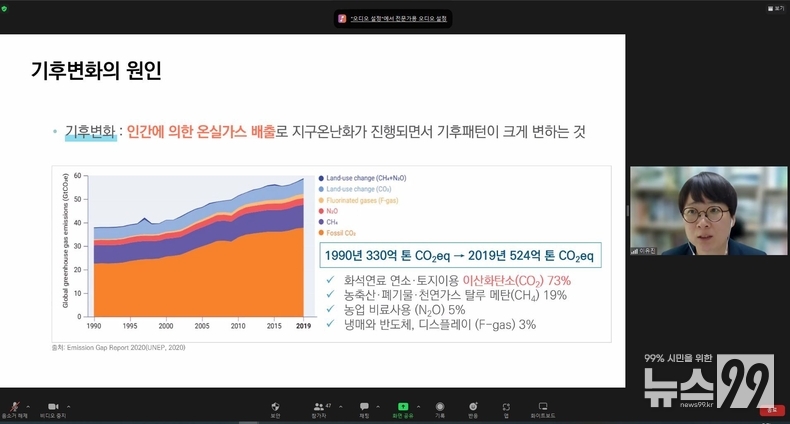The image size is (790, 424).
Task: Open the 반응 reactions icon
Action: (x=473, y=406)
